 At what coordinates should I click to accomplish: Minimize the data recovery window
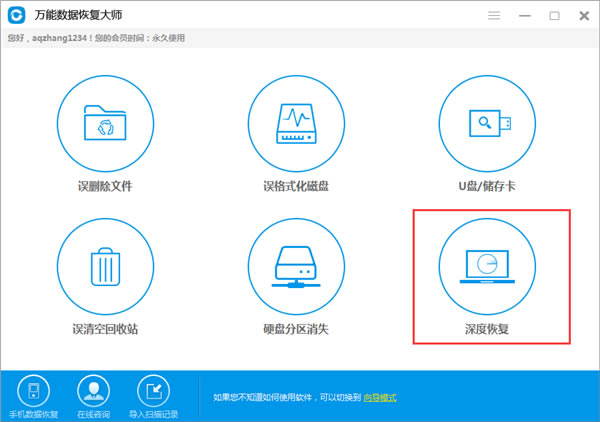tap(526, 16)
